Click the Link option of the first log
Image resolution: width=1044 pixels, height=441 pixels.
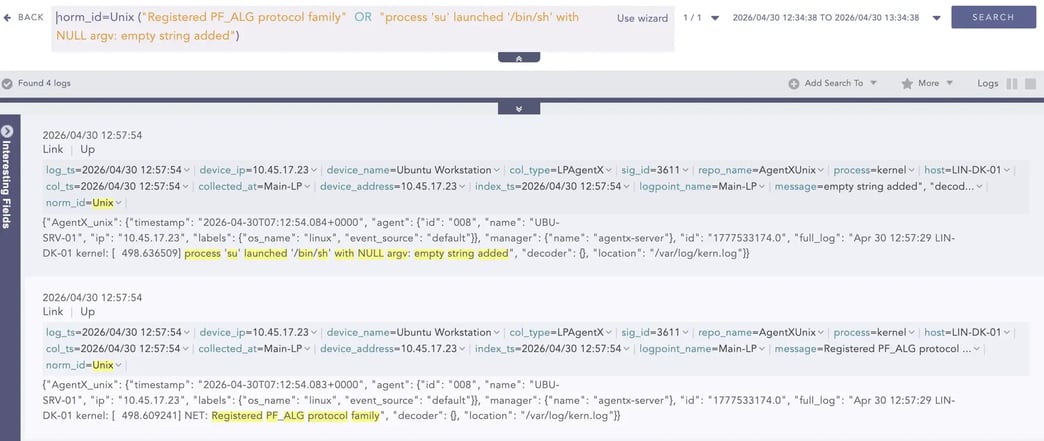click(x=52, y=149)
